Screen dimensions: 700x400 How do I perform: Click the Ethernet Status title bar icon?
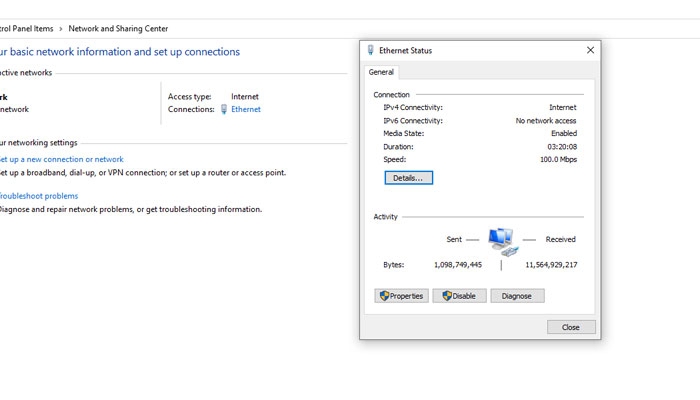click(x=371, y=50)
